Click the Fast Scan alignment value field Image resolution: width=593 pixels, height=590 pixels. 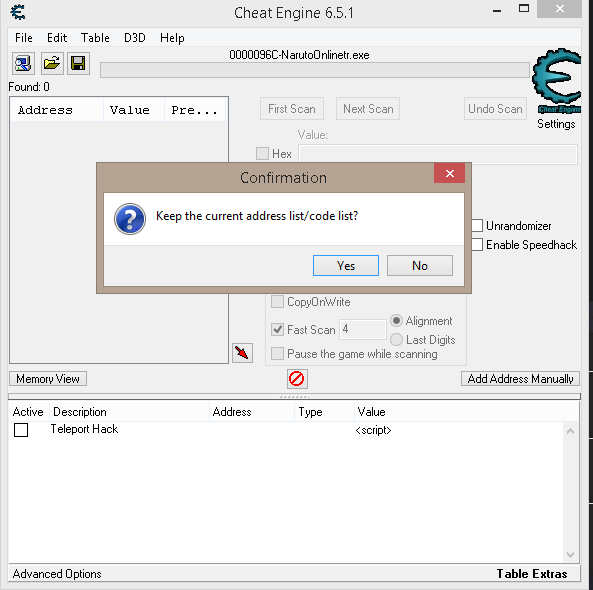click(362, 329)
